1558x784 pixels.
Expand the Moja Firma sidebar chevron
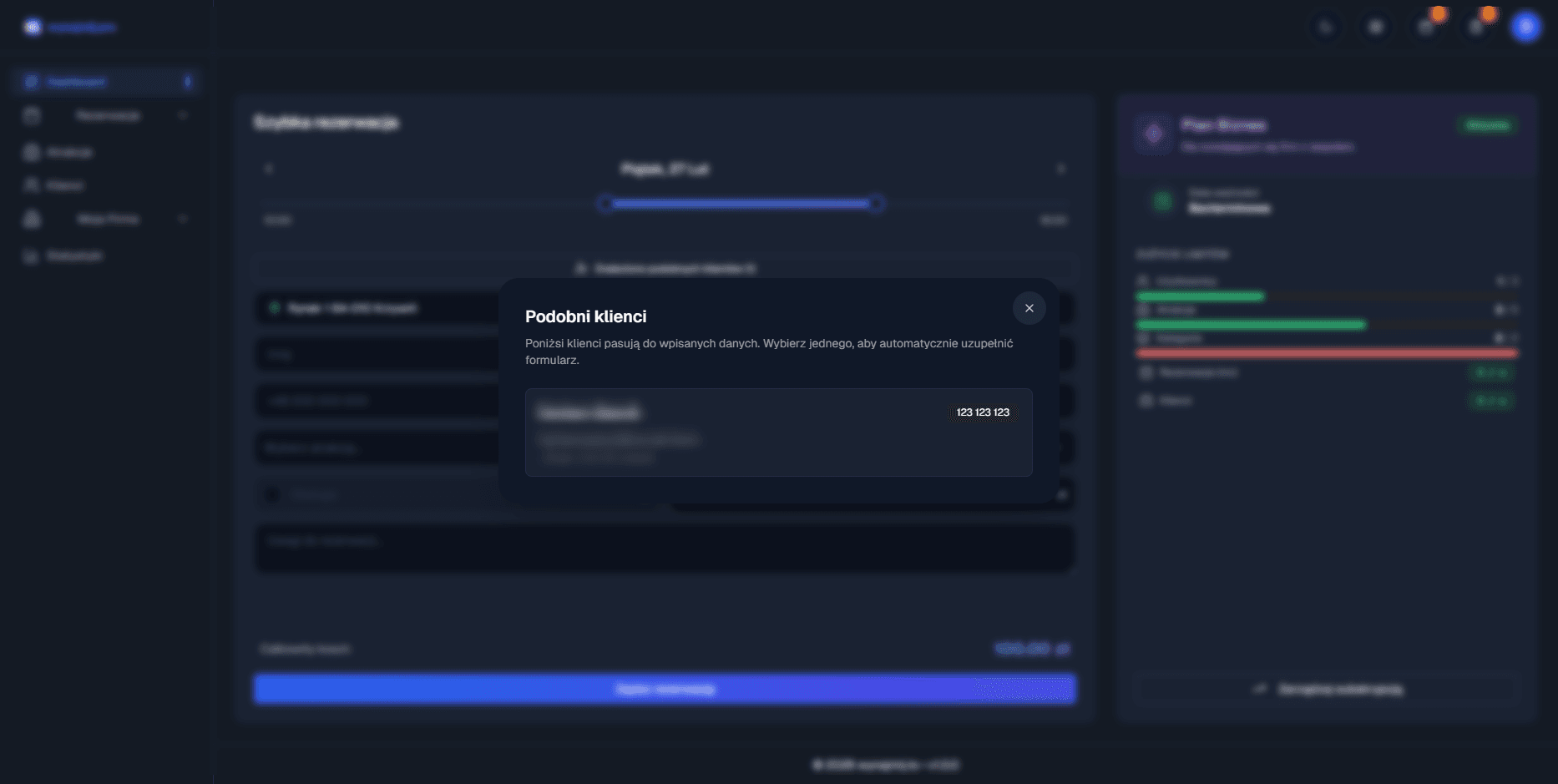tap(183, 219)
